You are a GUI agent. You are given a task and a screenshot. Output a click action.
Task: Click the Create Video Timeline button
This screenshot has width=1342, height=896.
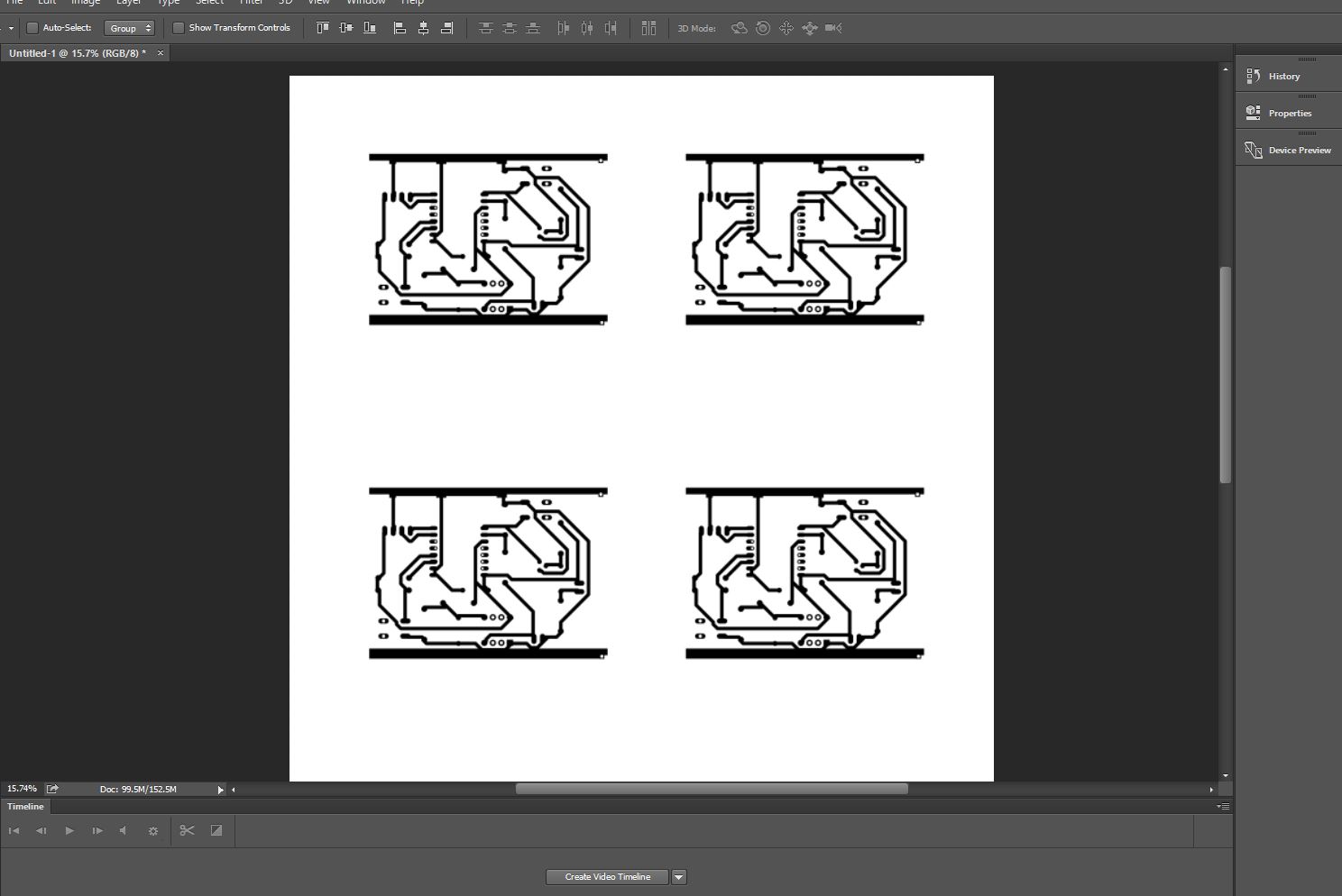click(607, 877)
